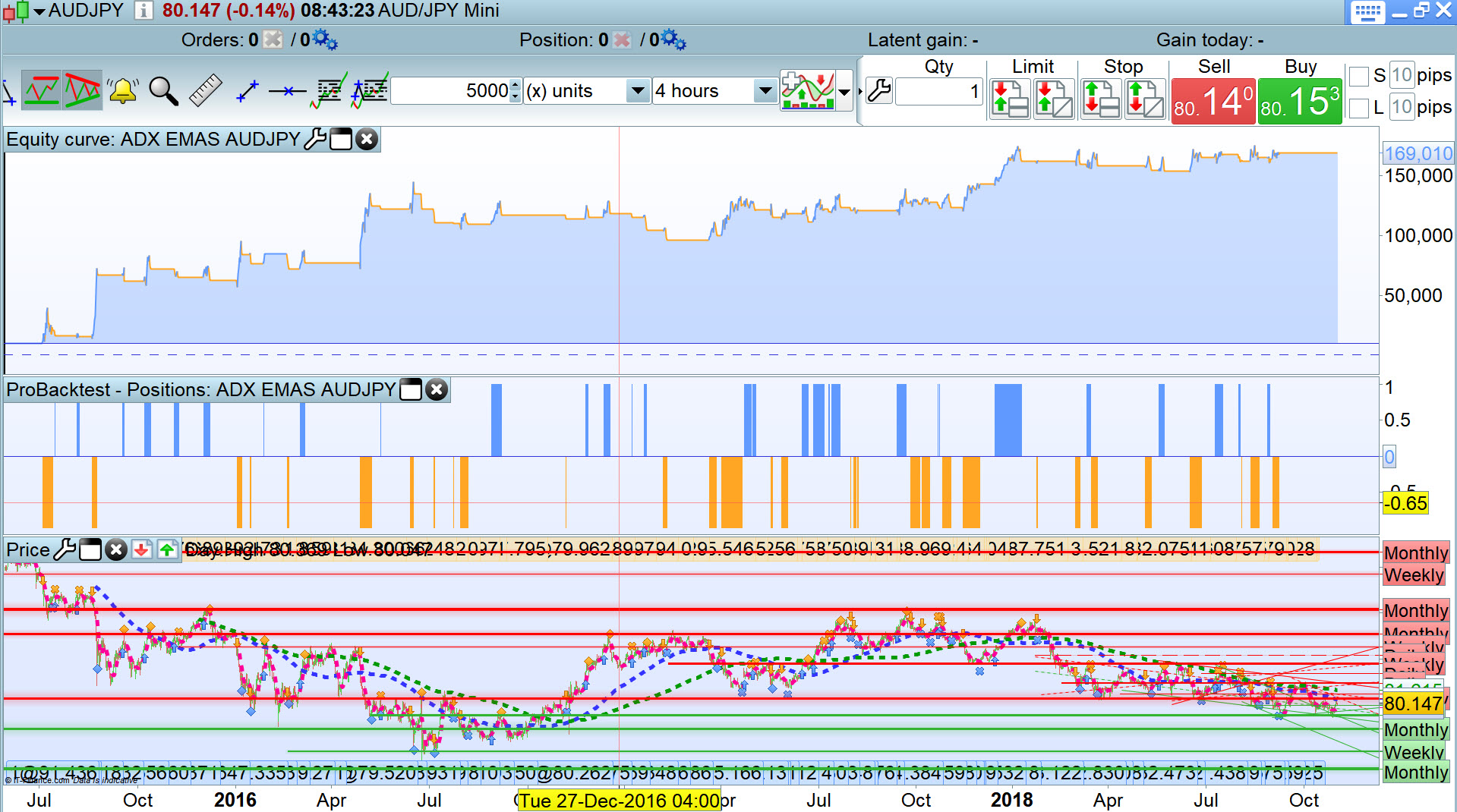Toggle the horizontal support/resistance lines tool
Image resolution: width=1457 pixels, height=812 pixels.
42,91
